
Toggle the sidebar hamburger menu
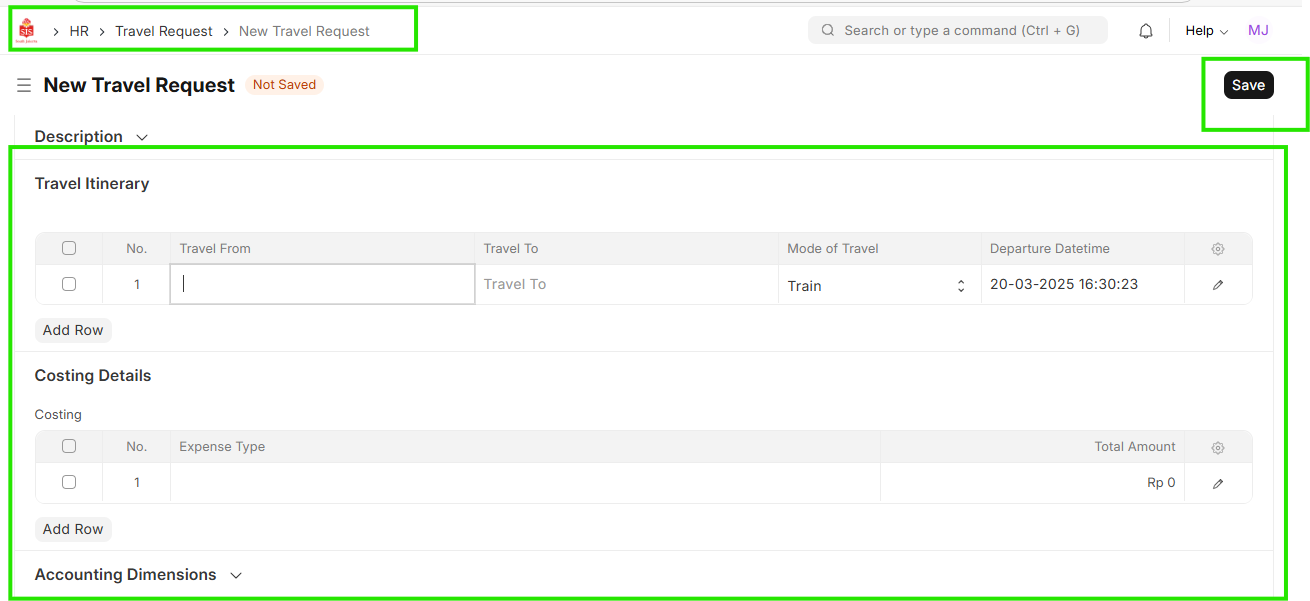click(24, 86)
